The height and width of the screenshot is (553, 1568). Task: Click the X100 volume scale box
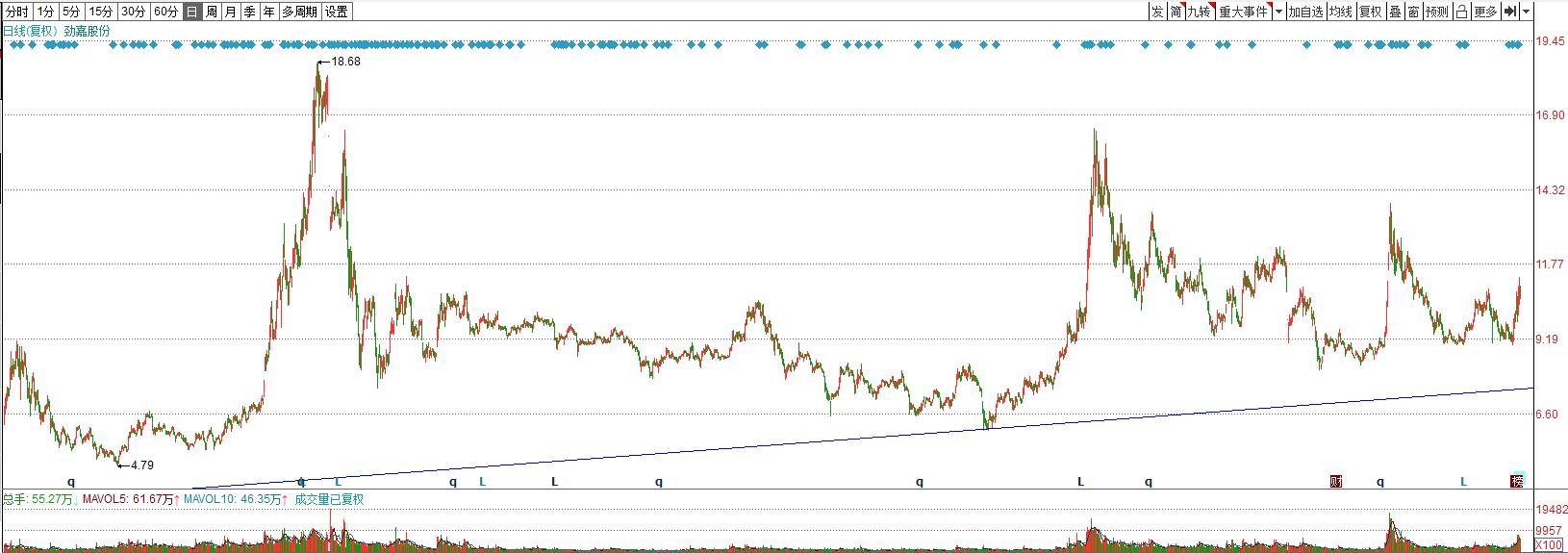(x=1548, y=545)
